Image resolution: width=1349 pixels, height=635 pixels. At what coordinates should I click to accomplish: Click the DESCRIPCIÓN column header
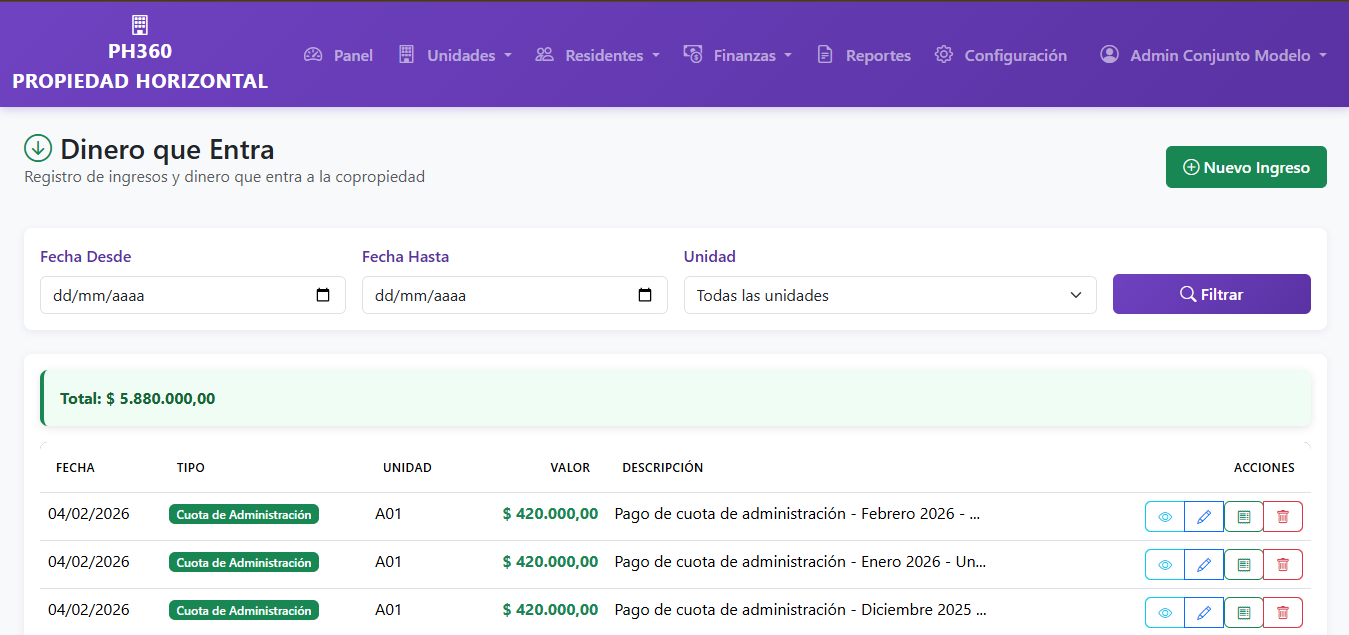pos(663,467)
